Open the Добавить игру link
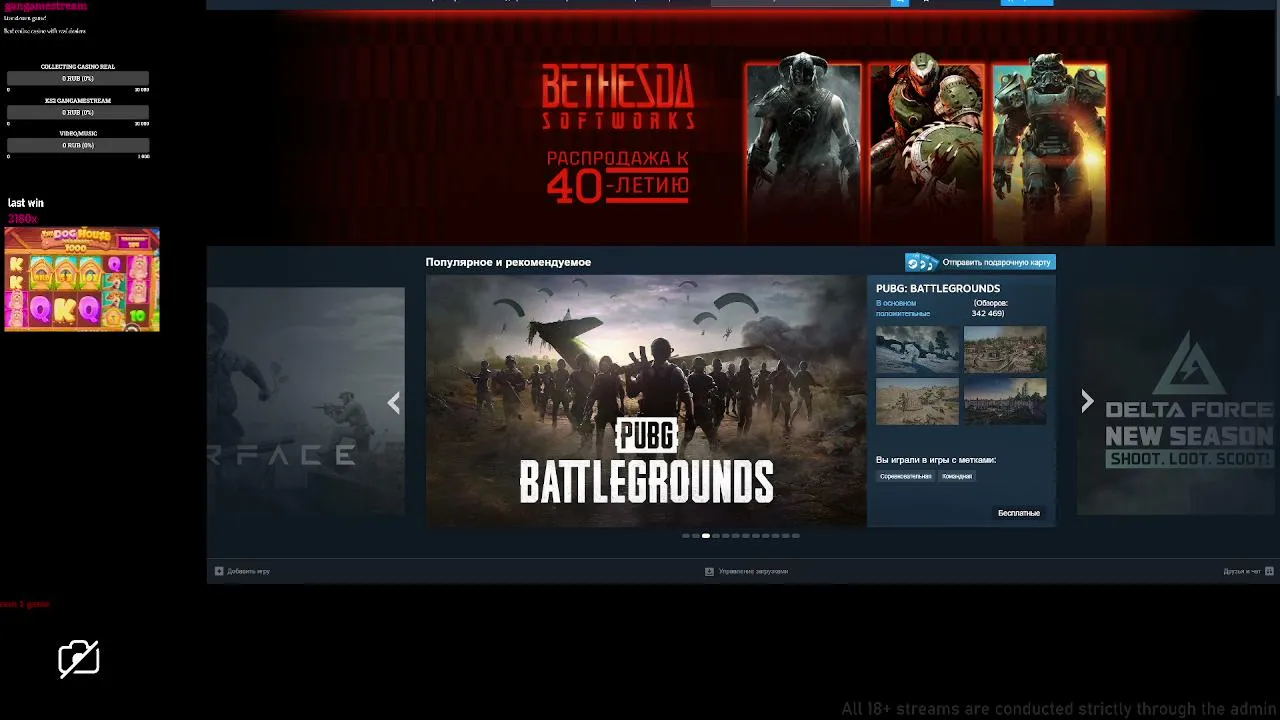1280x720 pixels. (248, 571)
